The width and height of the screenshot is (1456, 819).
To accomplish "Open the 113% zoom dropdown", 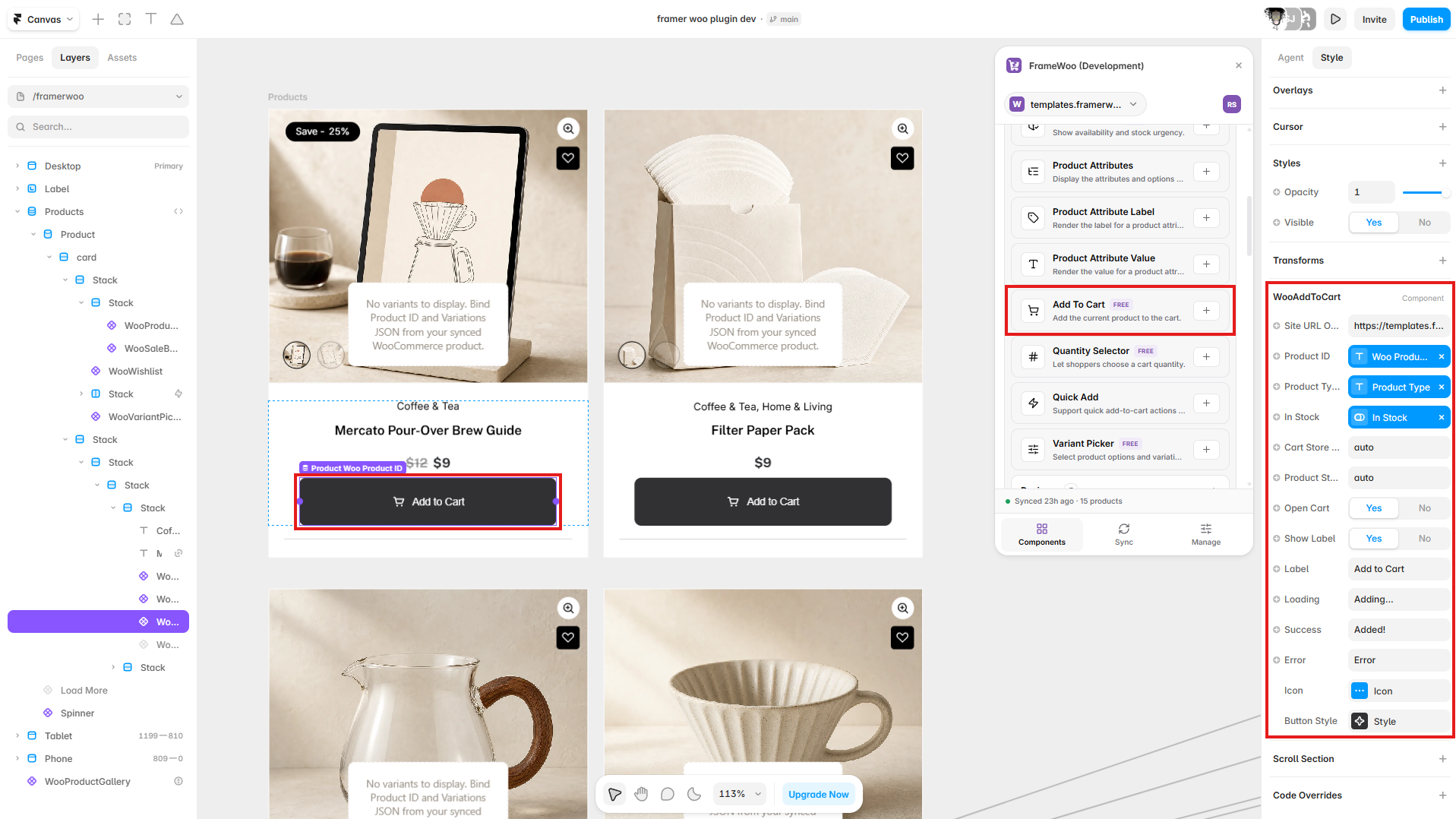I will click(739, 794).
